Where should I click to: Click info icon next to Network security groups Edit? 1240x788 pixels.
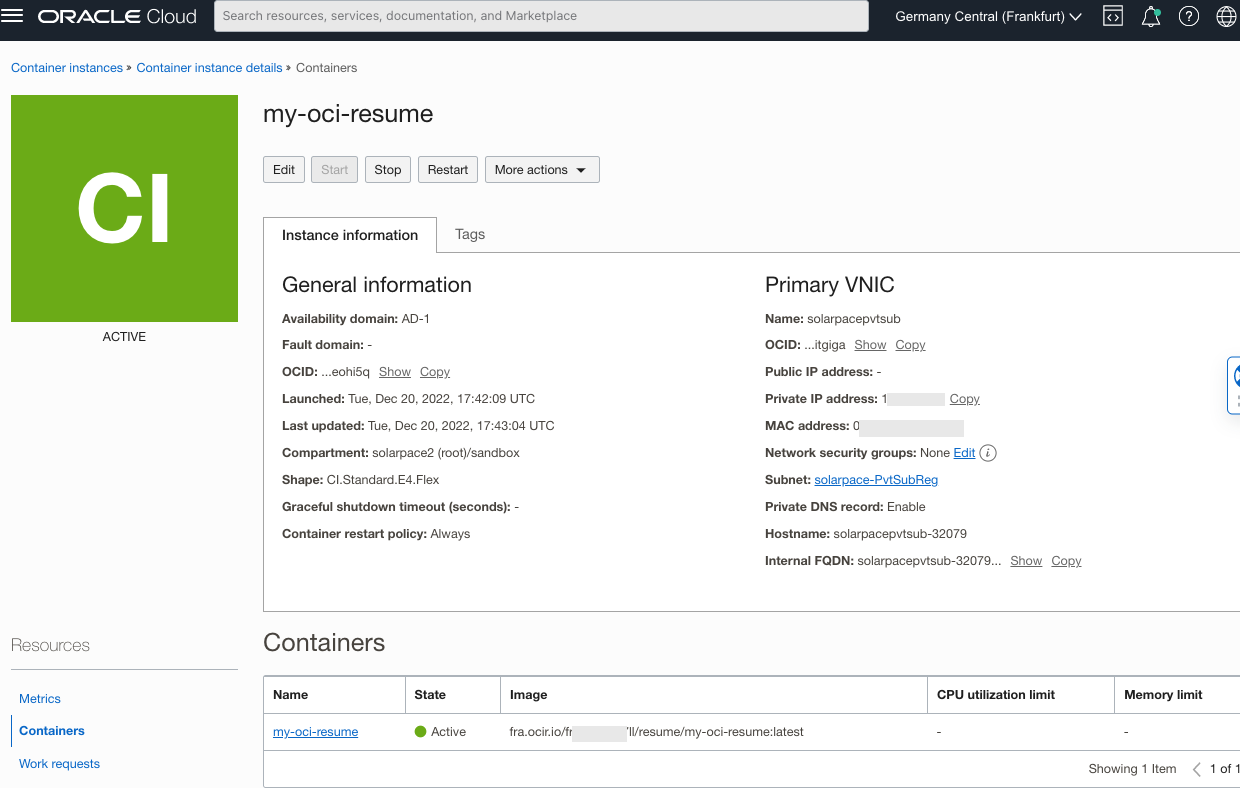pos(988,453)
